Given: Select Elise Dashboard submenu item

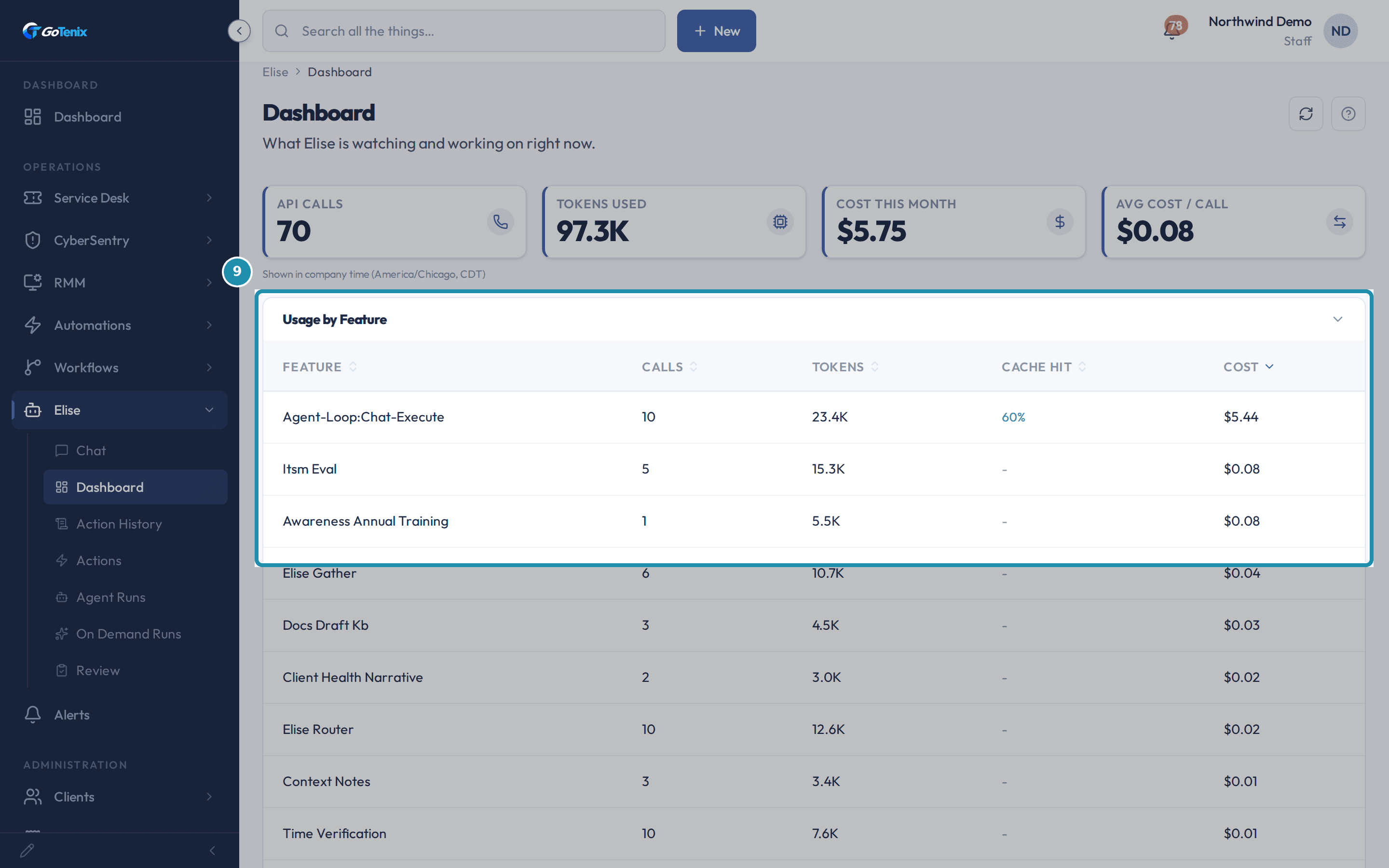Looking at the screenshot, I should click(136, 488).
